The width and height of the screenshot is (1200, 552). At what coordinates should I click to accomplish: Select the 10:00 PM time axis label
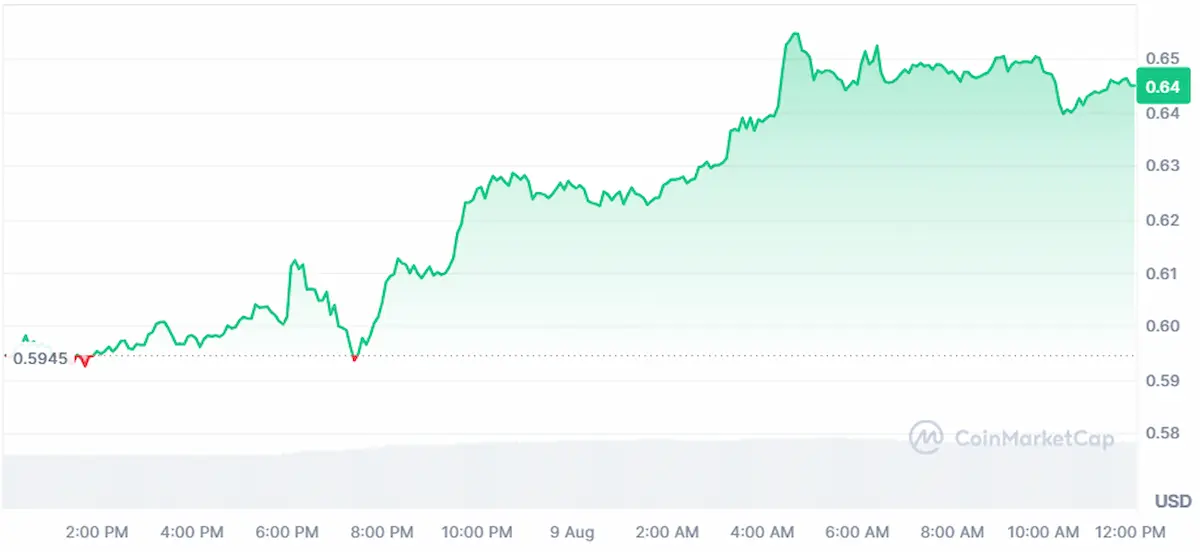point(476,531)
